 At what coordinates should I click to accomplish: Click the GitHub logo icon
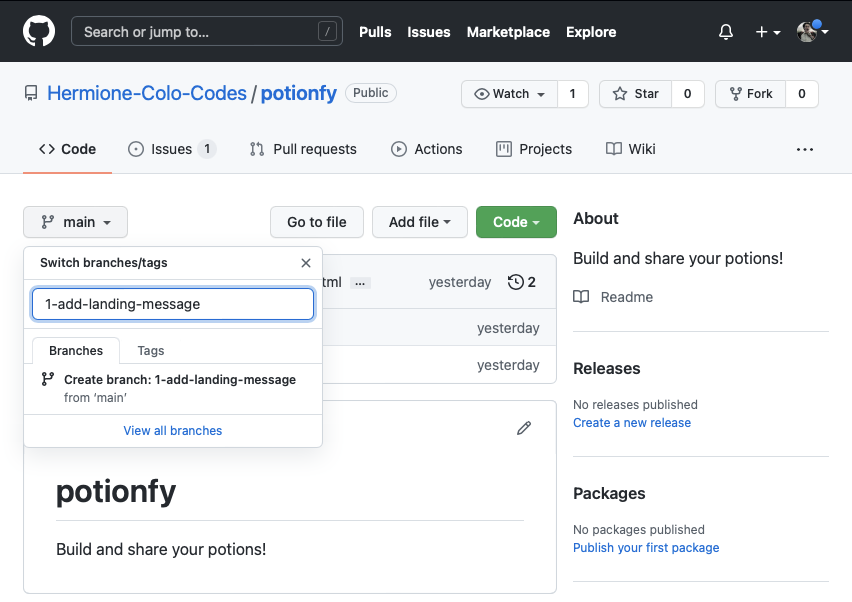coord(39,32)
